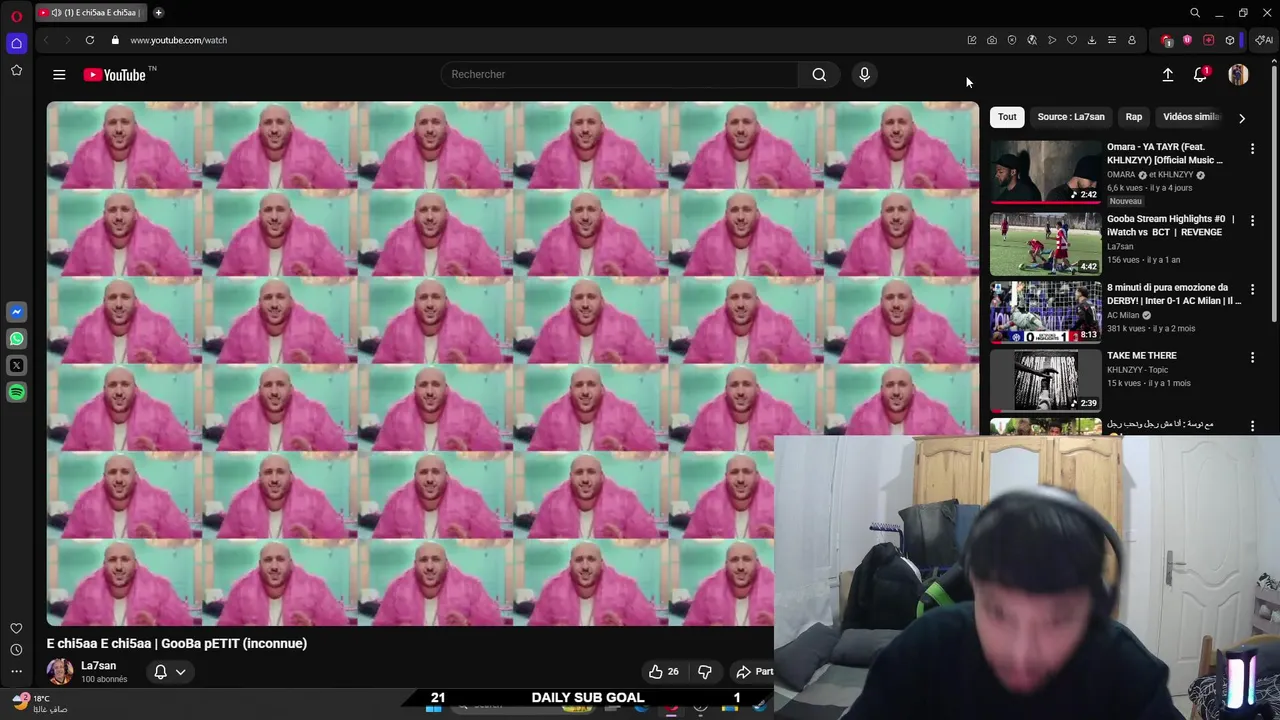Viewport: 1280px width, 720px height.
Task: Select the Rap filter chip
Action: coord(1133,117)
